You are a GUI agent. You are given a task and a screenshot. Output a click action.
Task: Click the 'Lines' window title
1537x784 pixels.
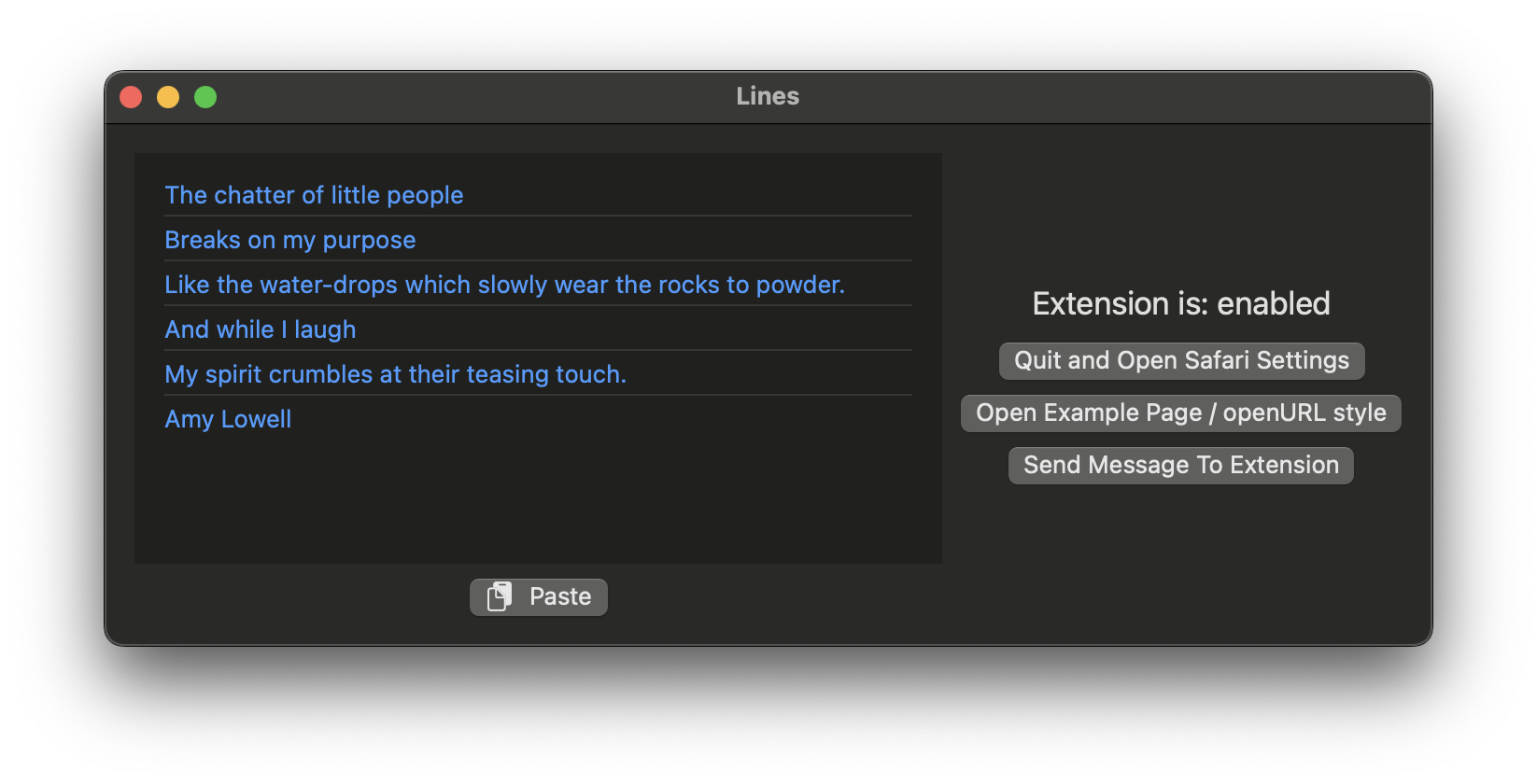[768, 96]
